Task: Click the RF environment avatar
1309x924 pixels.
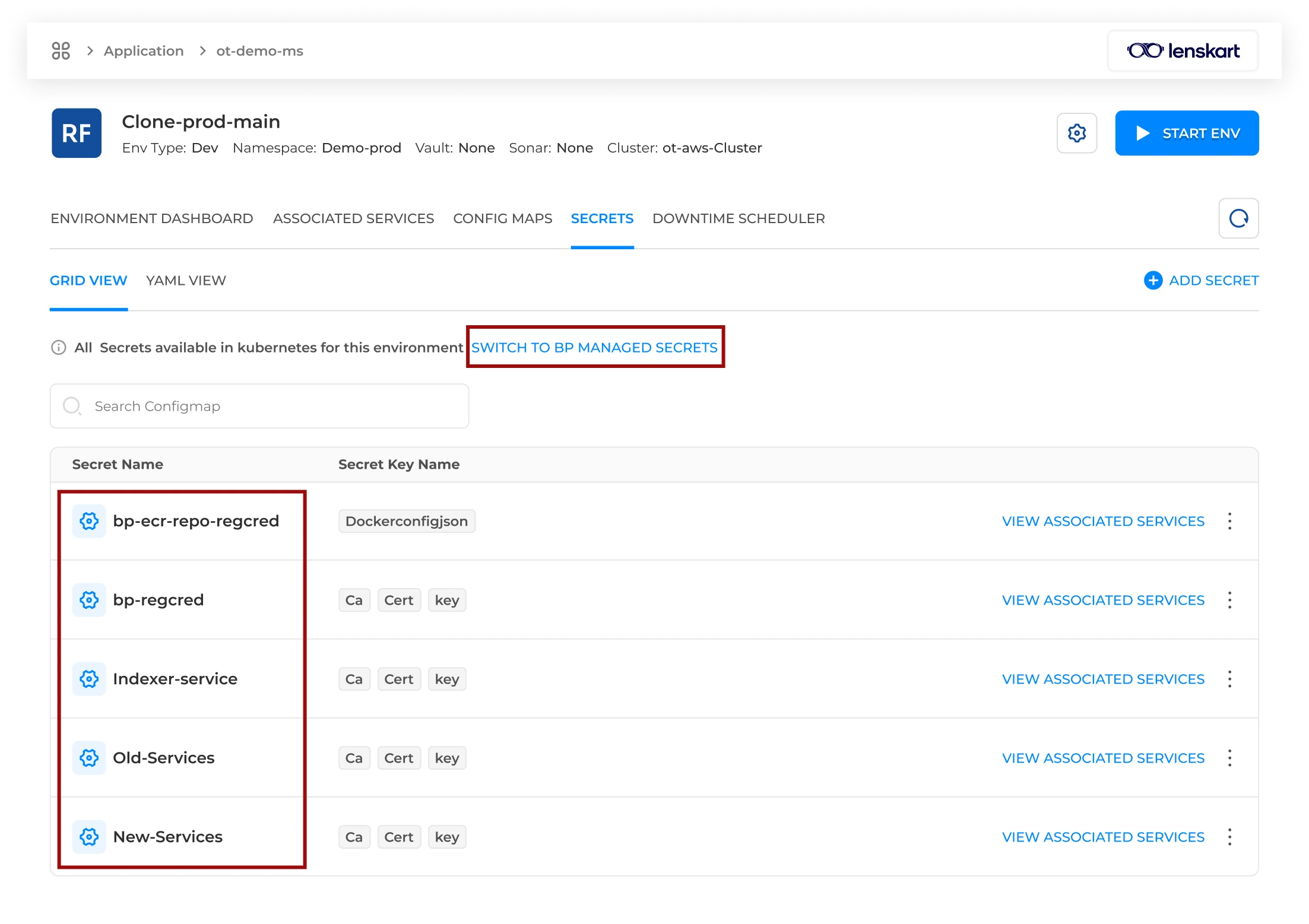Action: tap(77, 133)
